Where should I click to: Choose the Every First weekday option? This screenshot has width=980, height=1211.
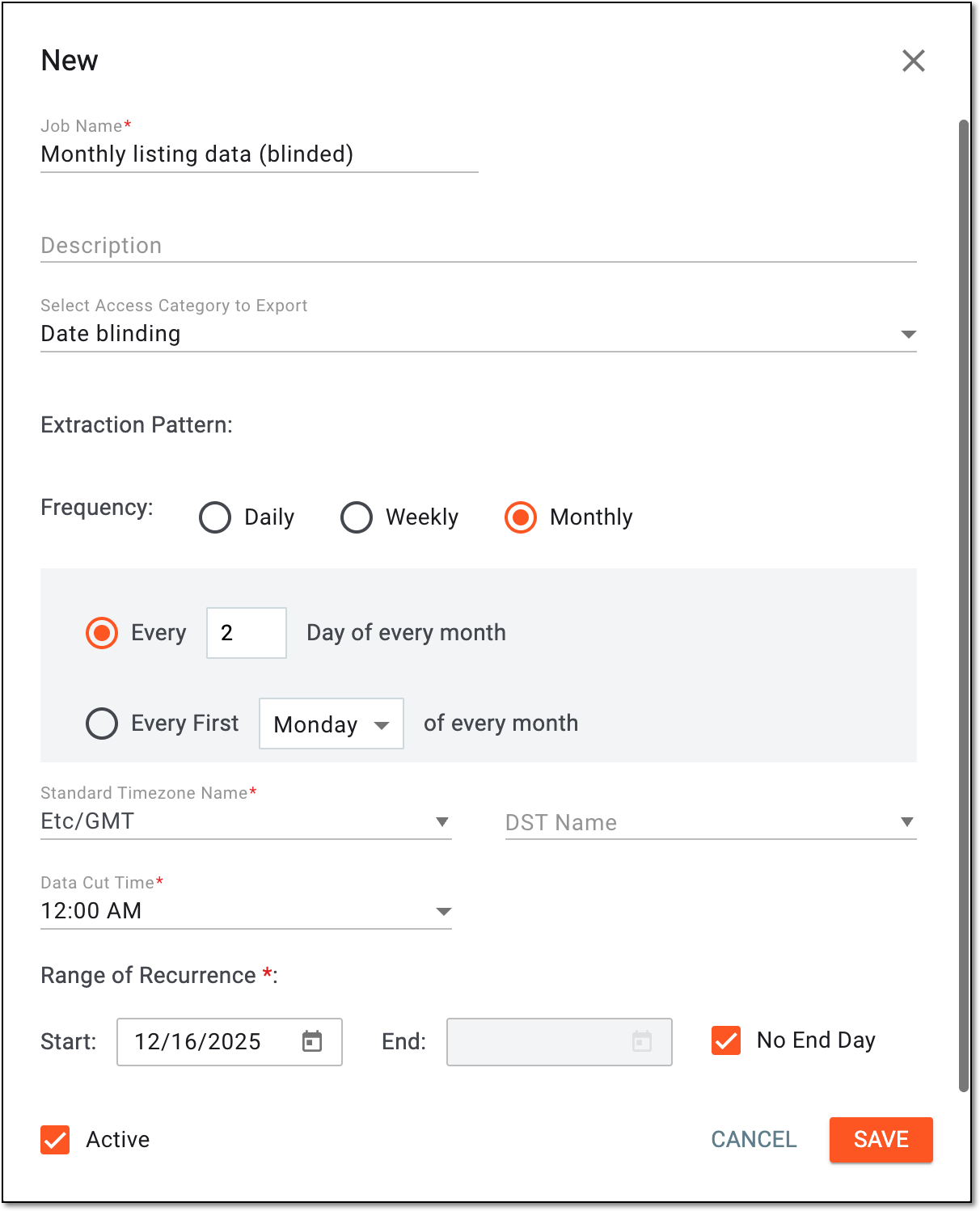pos(102,724)
